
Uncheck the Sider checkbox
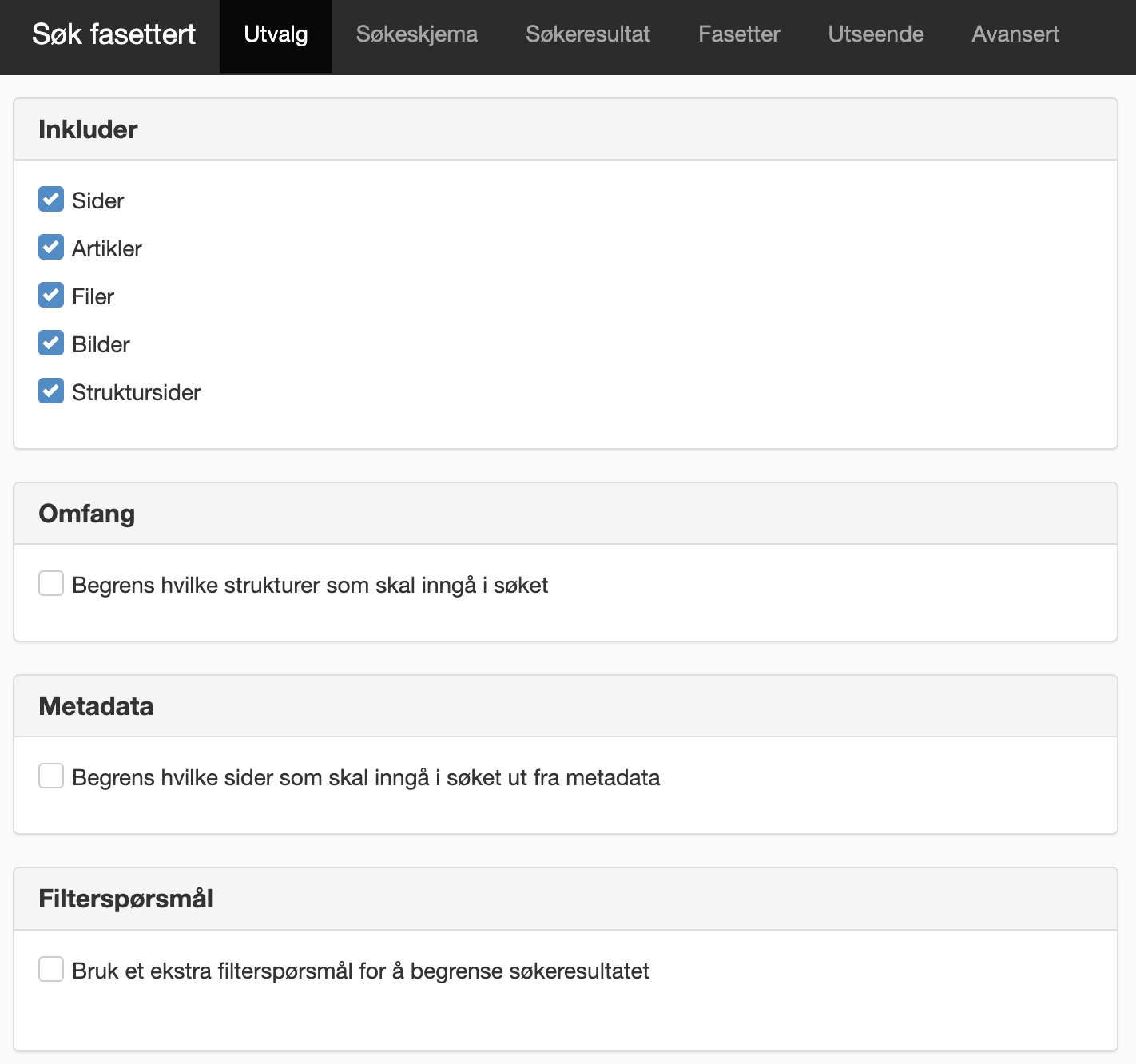[51, 199]
